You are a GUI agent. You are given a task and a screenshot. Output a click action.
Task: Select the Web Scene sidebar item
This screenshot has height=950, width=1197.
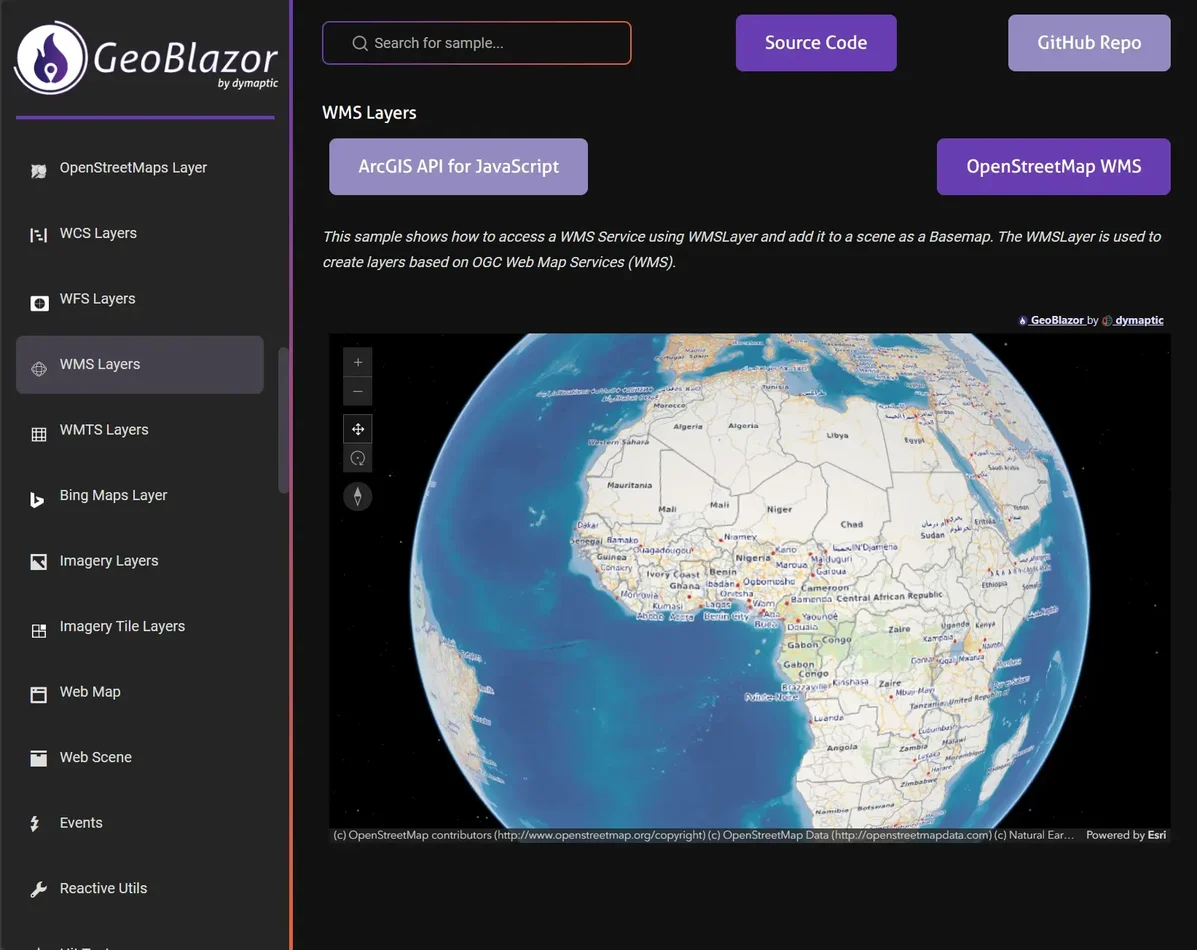point(95,757)
